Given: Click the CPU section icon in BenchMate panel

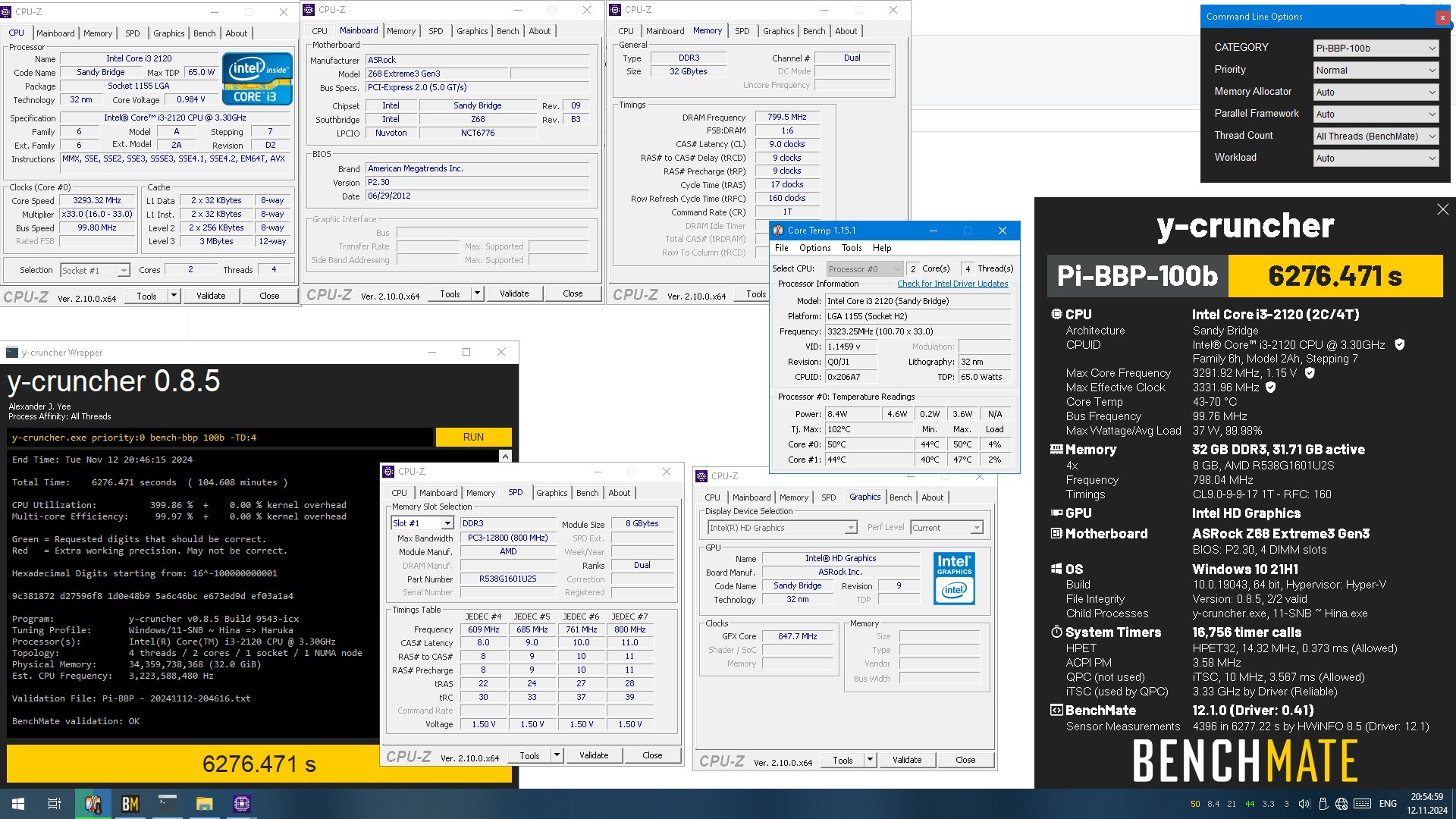Looking at the screenshot, I should tap(1056, 314).
